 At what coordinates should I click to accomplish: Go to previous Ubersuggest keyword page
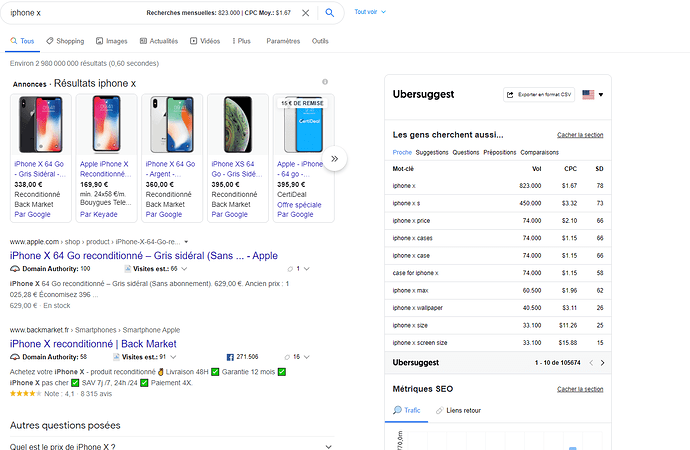point(591,363)
